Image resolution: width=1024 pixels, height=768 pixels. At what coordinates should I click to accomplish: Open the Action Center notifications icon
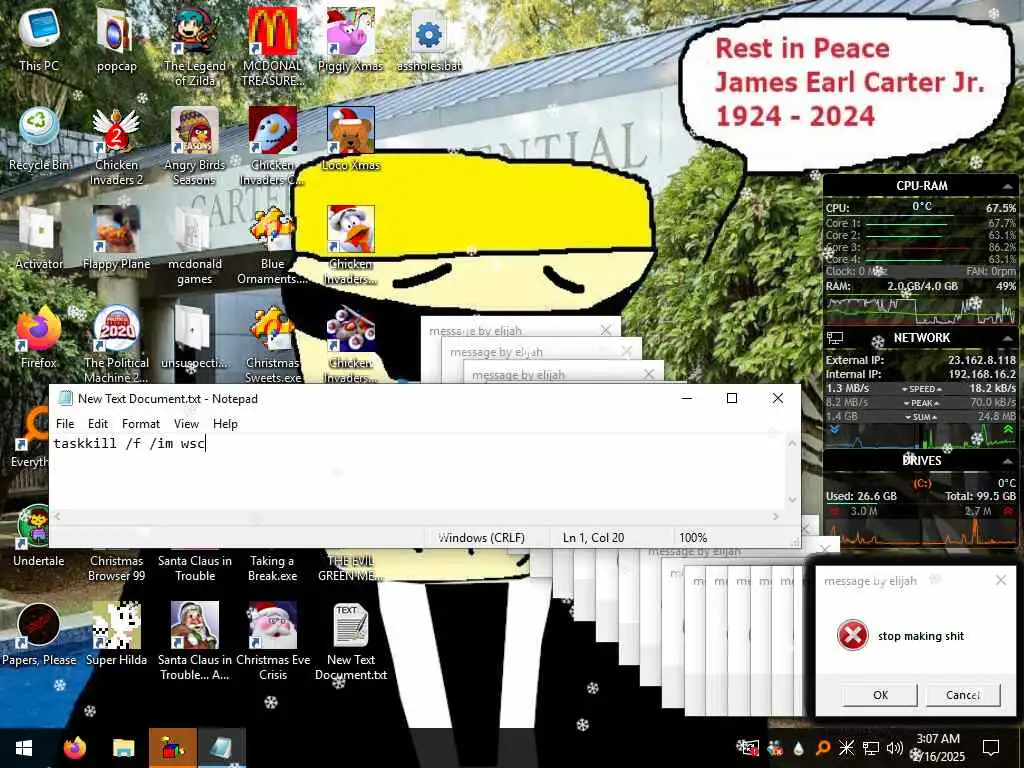(991, 748)
